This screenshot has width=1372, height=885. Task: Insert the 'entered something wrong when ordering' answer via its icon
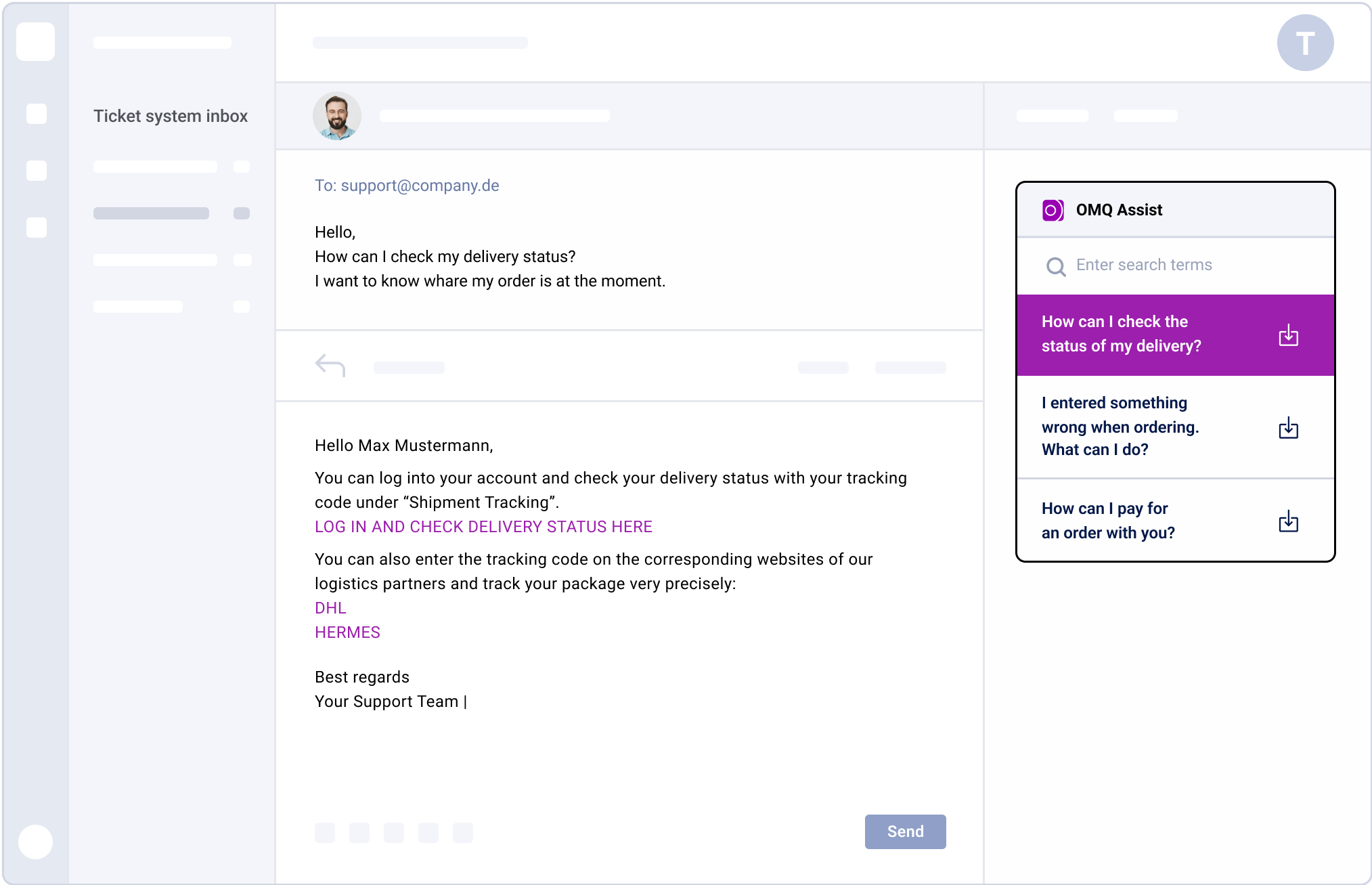tap(1288, 427)
